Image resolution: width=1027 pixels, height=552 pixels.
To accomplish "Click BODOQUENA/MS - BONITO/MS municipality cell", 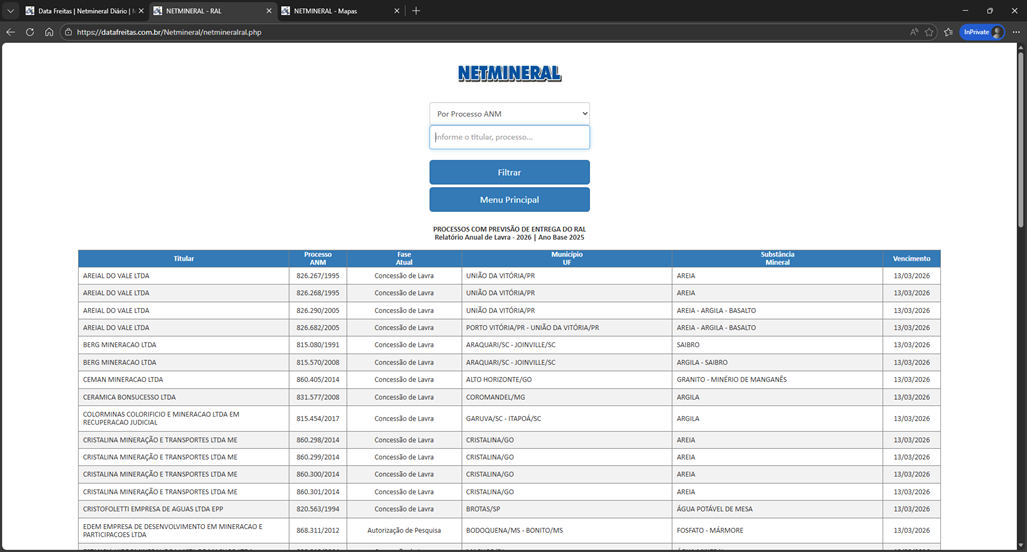I will coord(567,530).
